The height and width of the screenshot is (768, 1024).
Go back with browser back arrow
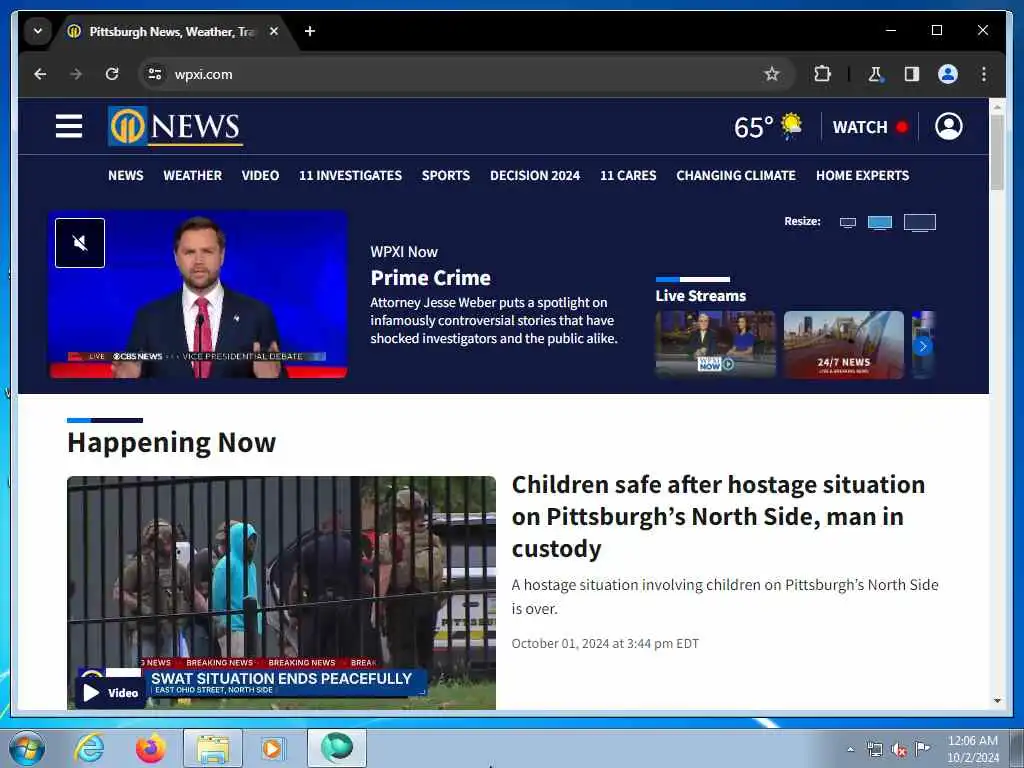tap(40, 74)
